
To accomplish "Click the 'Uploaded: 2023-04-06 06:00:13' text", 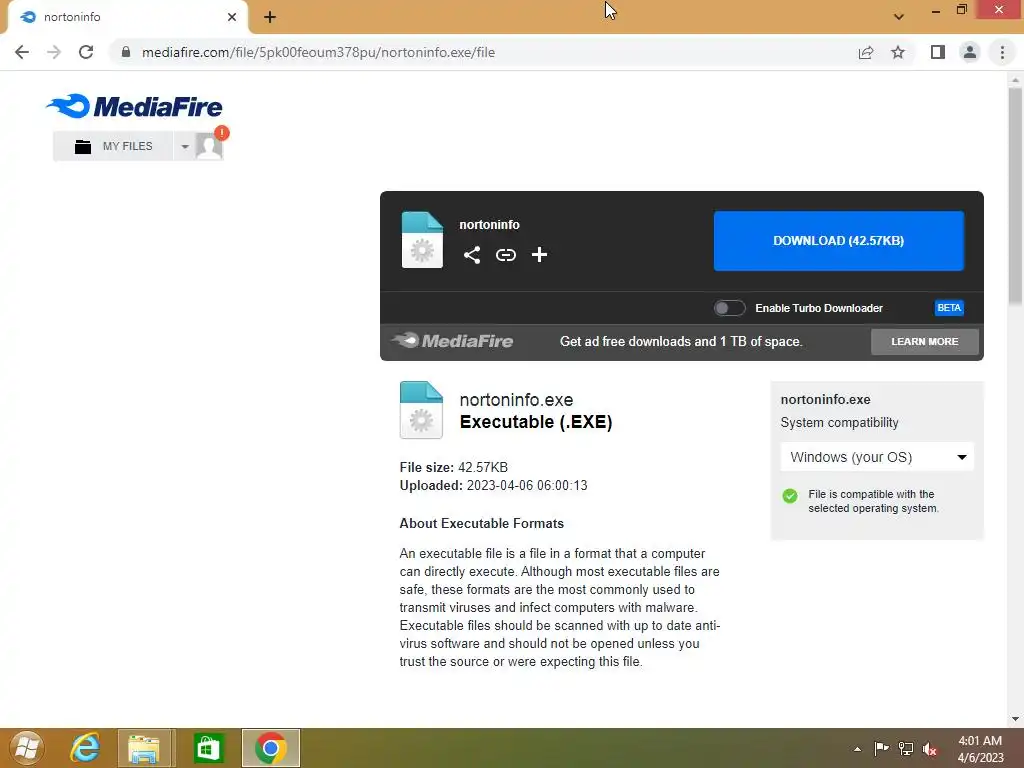I will coord(493,486).
